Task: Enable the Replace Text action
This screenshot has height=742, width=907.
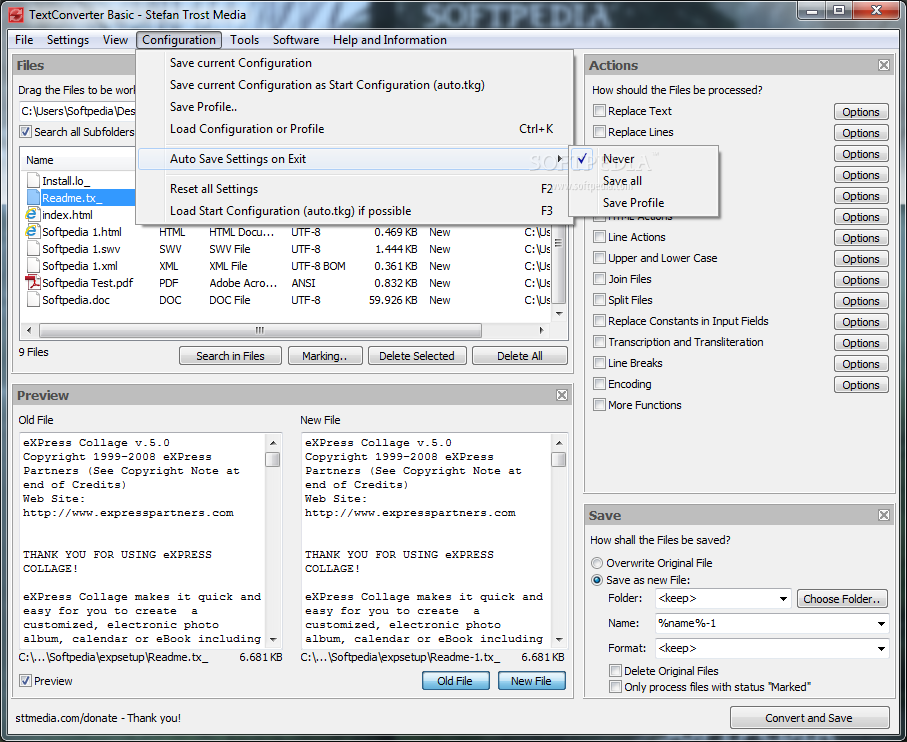Action: tap(599, 110)
